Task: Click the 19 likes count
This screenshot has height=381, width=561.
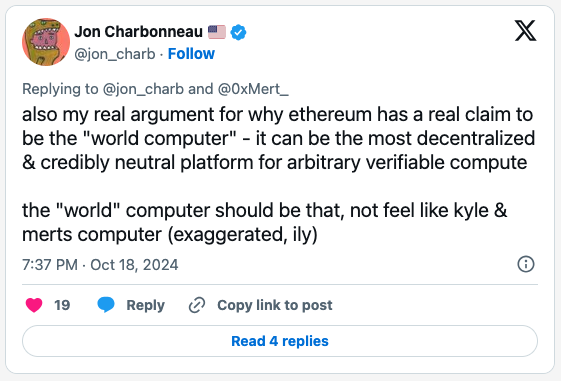Action: (62, 305)
